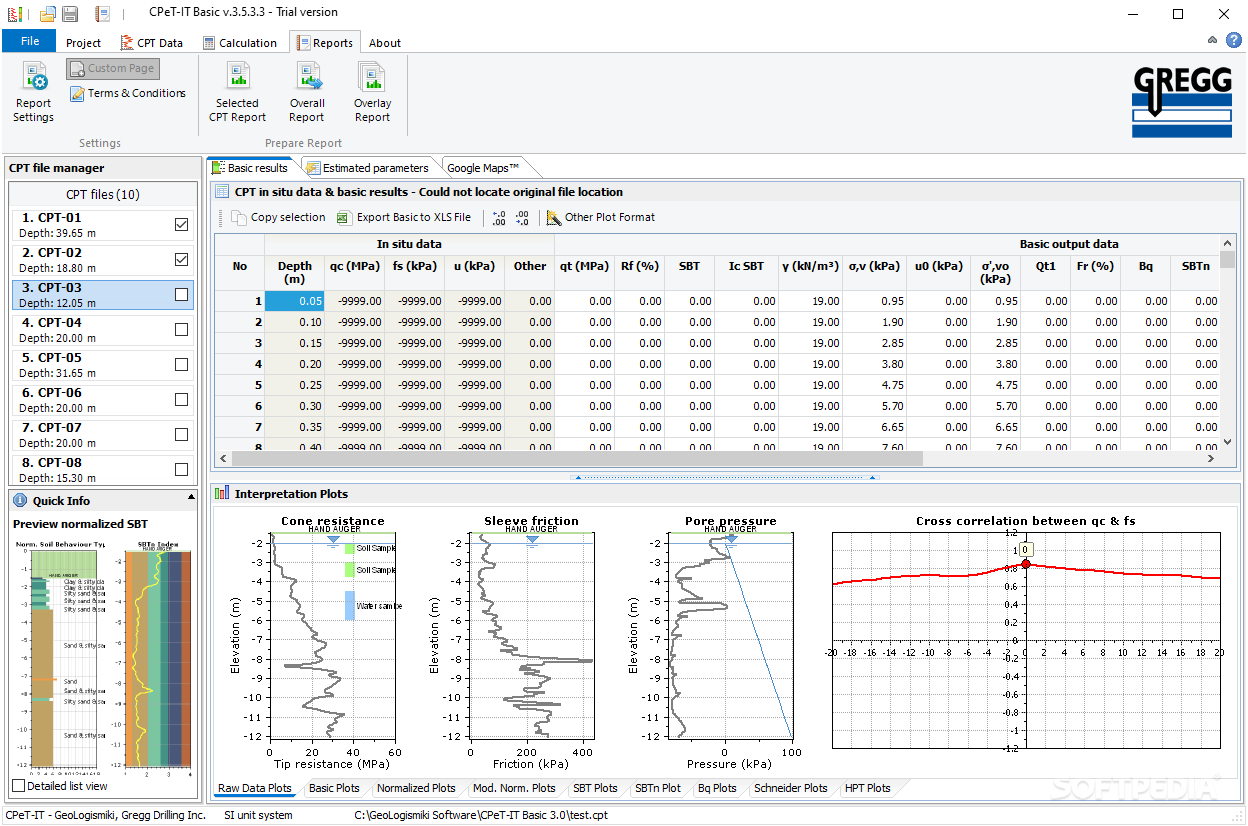
Task: Open the Google Maps tab
Action: [x=483, y=168]
